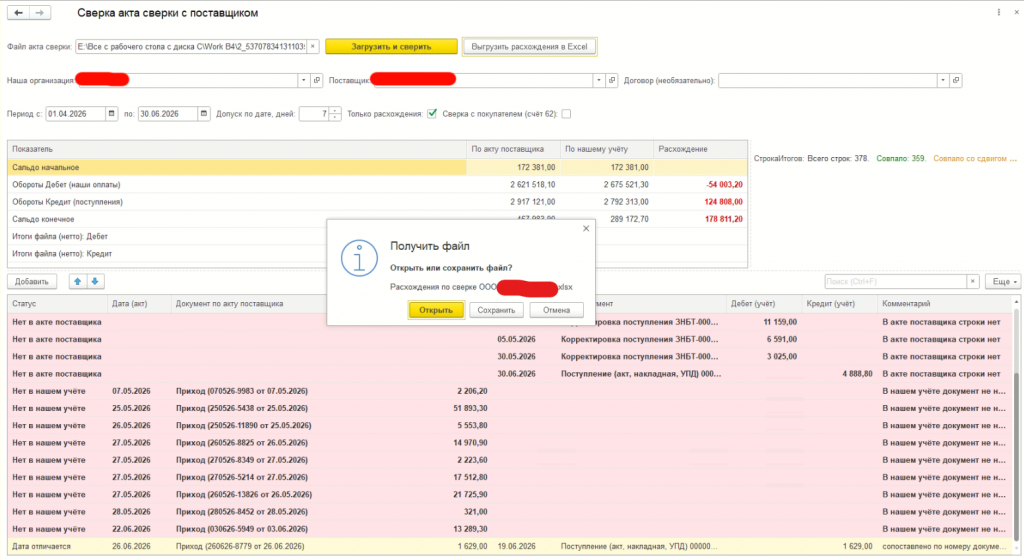Select the 'Дата отличается' status row
1024x558 pixels.
510,546
